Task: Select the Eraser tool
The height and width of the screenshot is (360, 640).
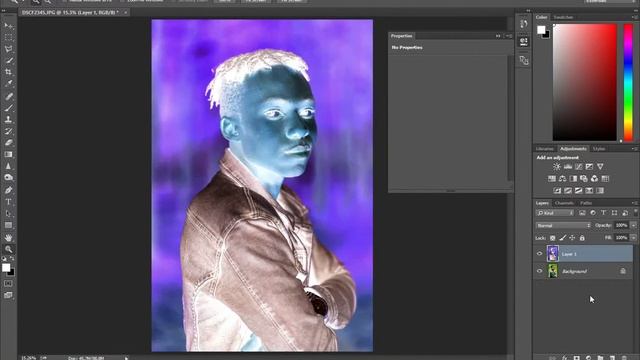Action: click(9, 142)
